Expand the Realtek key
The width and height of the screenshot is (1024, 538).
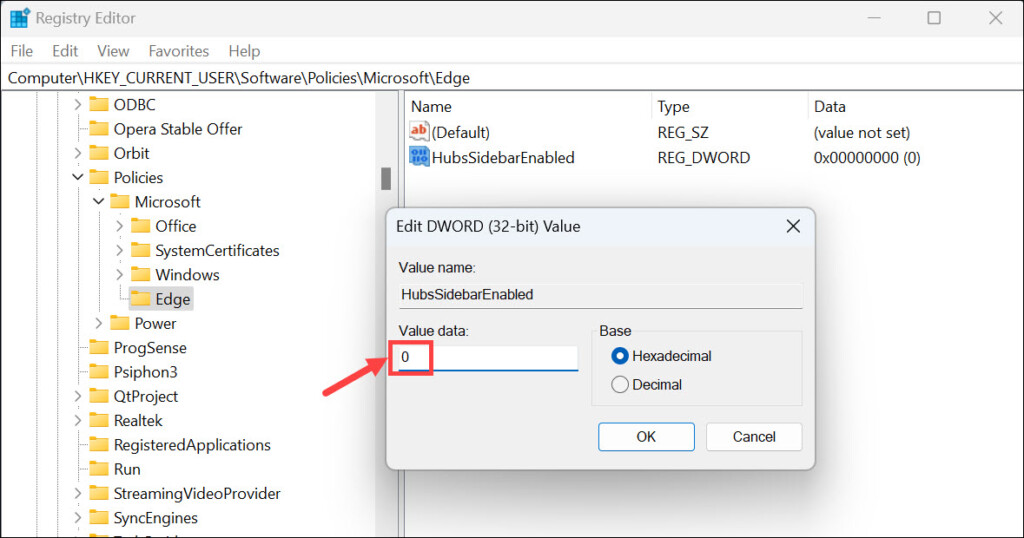pyautogui.click(x=78, y=420)
